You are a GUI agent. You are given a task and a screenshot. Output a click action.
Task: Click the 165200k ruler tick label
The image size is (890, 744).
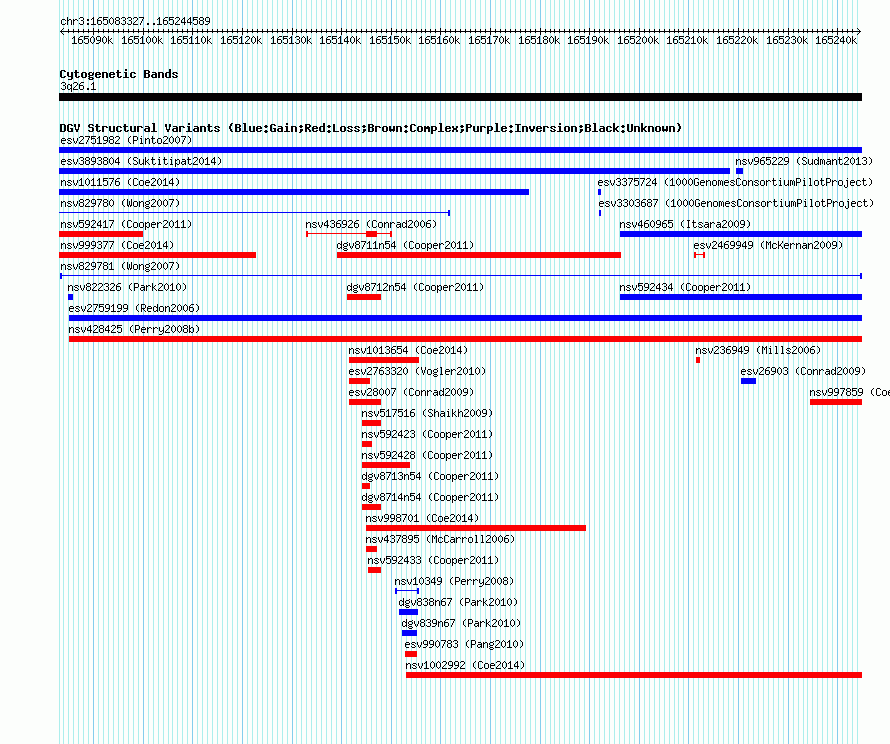point(638,40)
